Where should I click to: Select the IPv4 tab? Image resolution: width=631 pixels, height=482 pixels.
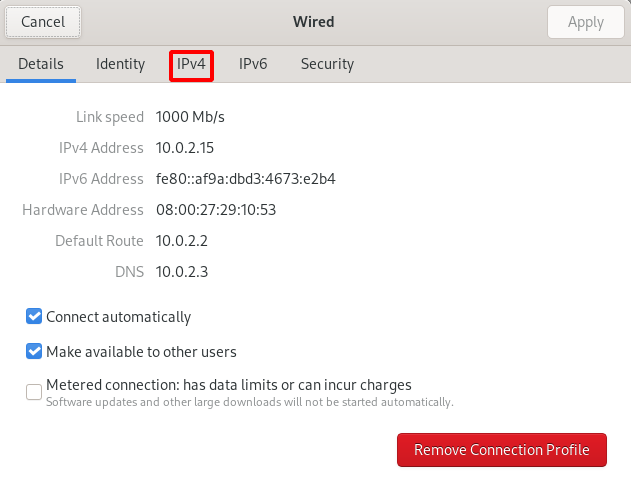click(191, 64)
